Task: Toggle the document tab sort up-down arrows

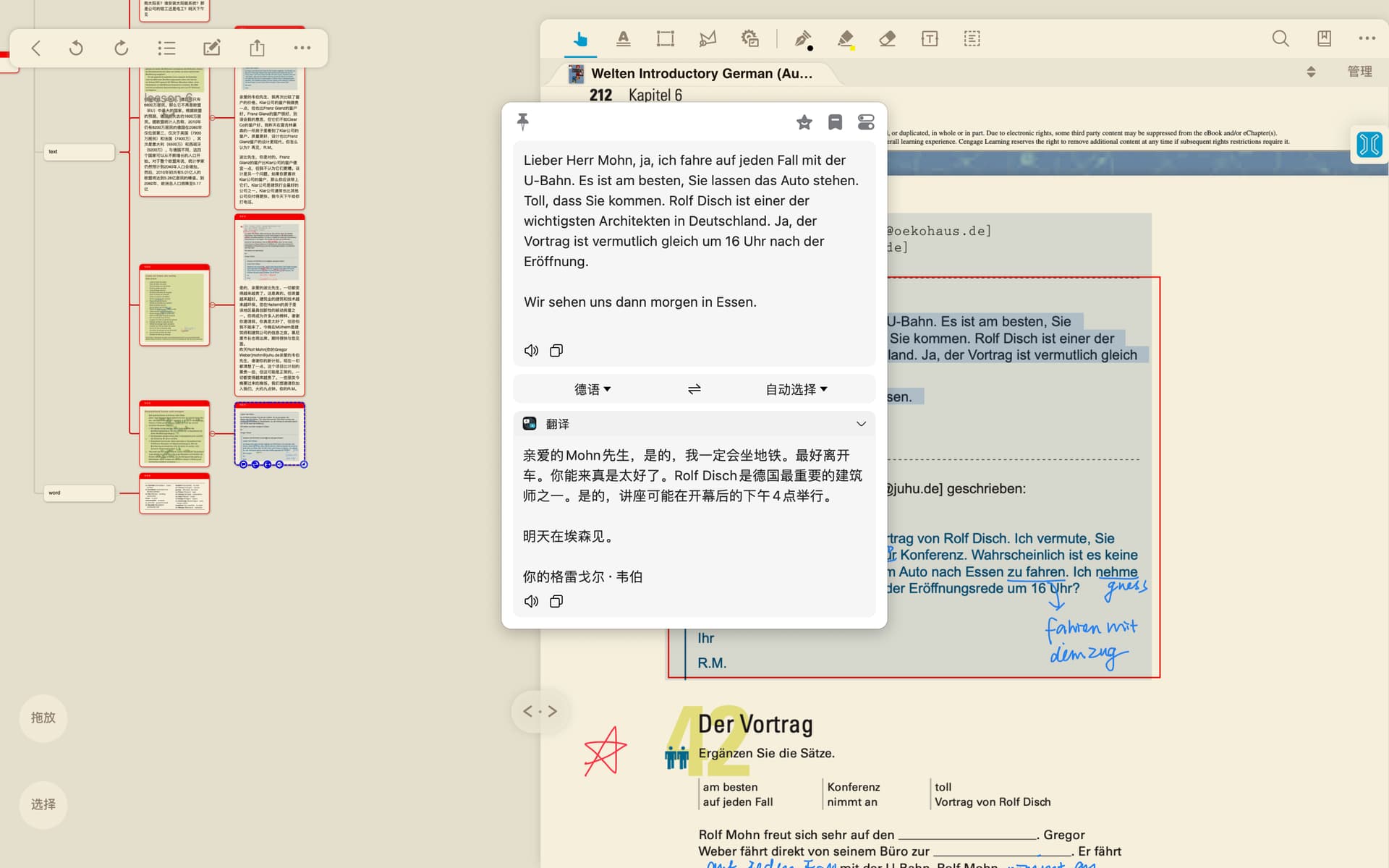Action: click(1311, 72)
